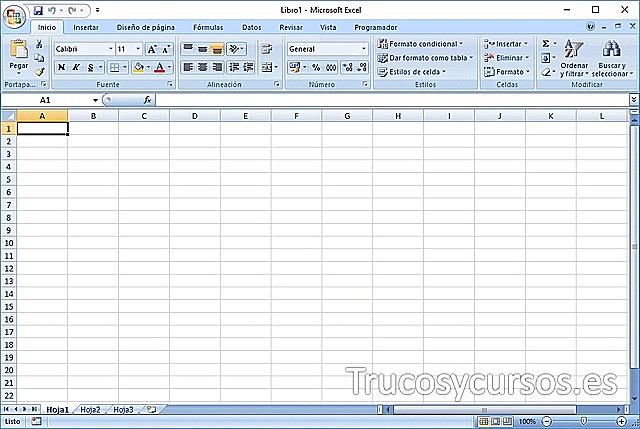Merge and center cells
The image size is (640, 429).
267,67
